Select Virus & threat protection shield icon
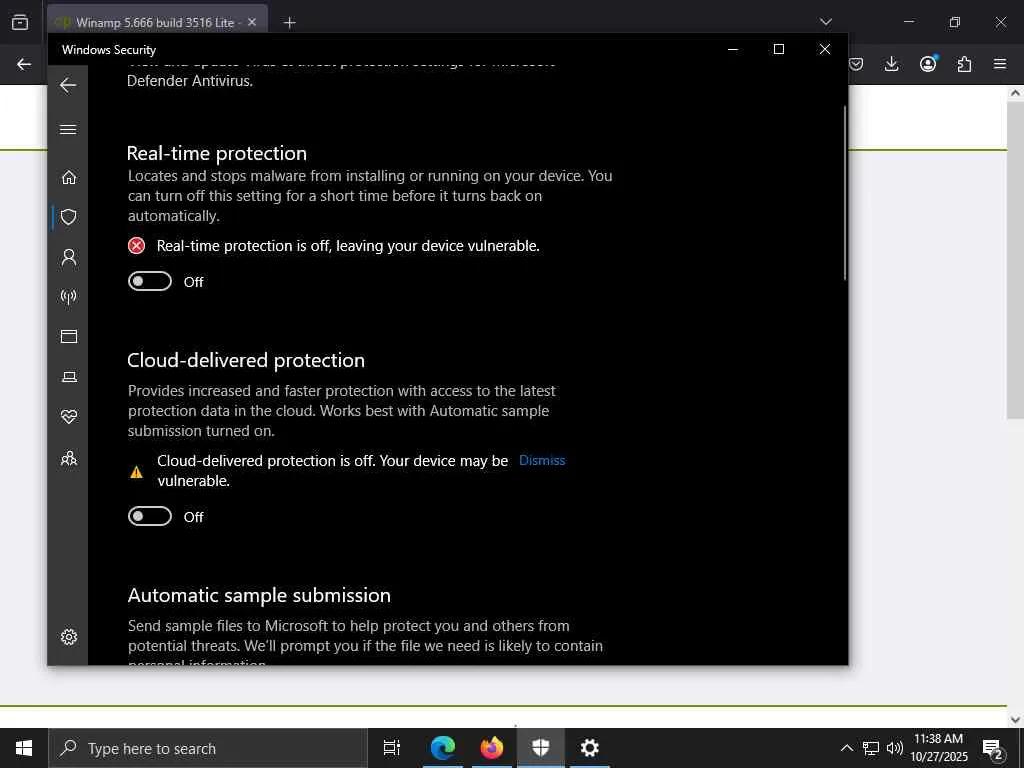Image resolution: width=1024 pixels, height=768 pixels. pos(69,217)
